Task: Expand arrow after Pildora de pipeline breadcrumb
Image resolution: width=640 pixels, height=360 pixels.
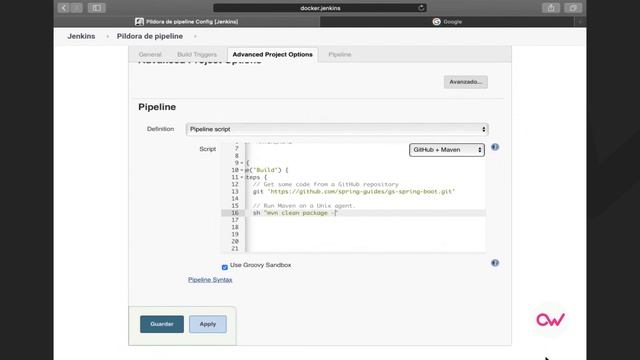Action: point(195,36)
